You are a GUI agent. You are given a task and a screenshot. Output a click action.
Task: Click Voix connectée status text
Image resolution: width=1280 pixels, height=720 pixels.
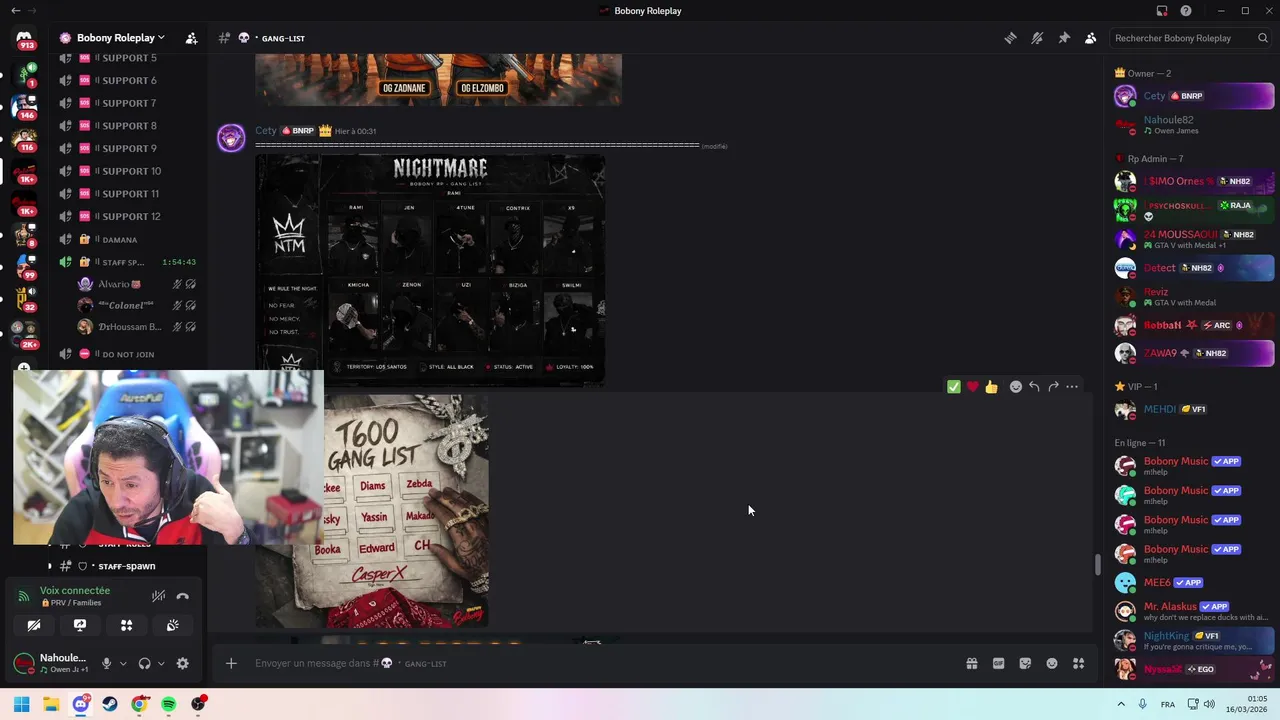75,591
